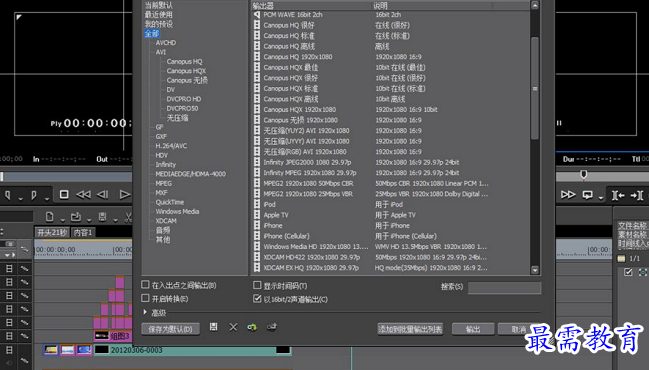
Task: Expand the 高级 advanced section
Action: (x=145, y=312)
